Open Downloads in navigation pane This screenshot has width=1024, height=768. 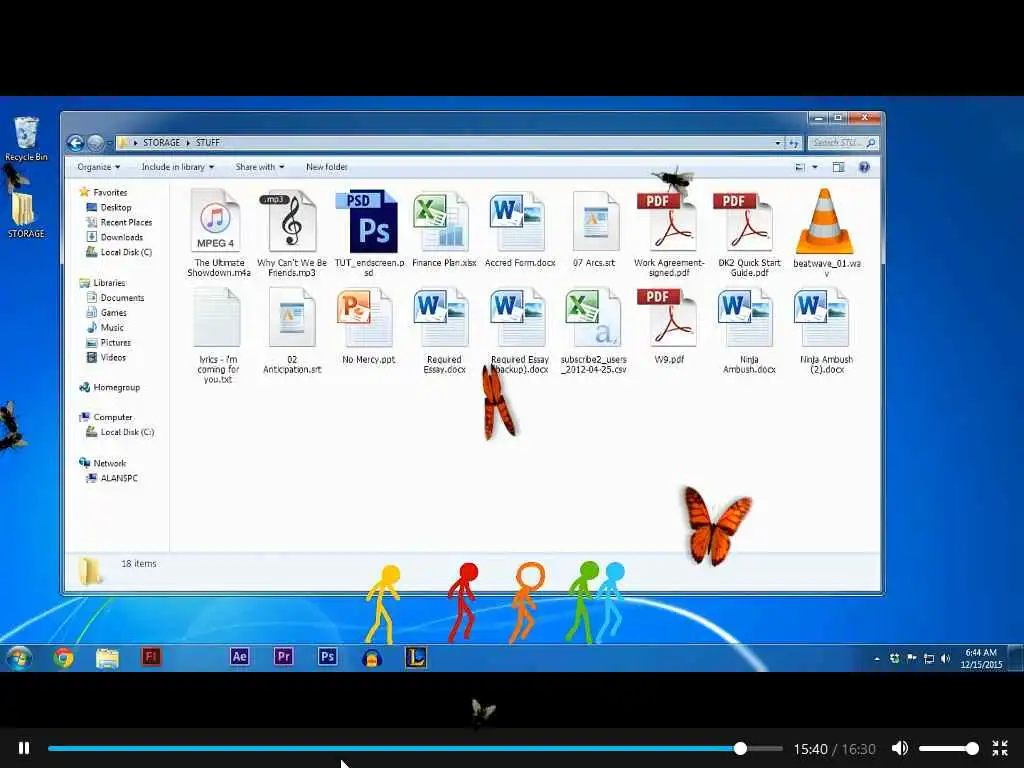coord(114,237)
